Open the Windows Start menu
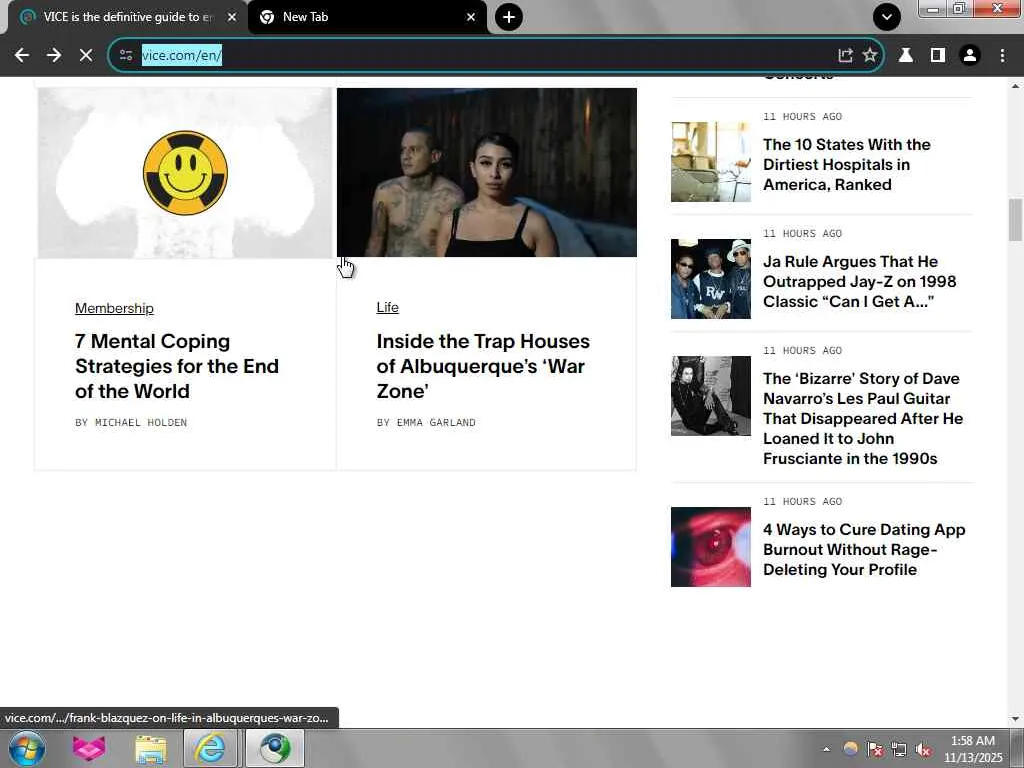The width and height of the screenshot is (1024, 768). point(27,748)
